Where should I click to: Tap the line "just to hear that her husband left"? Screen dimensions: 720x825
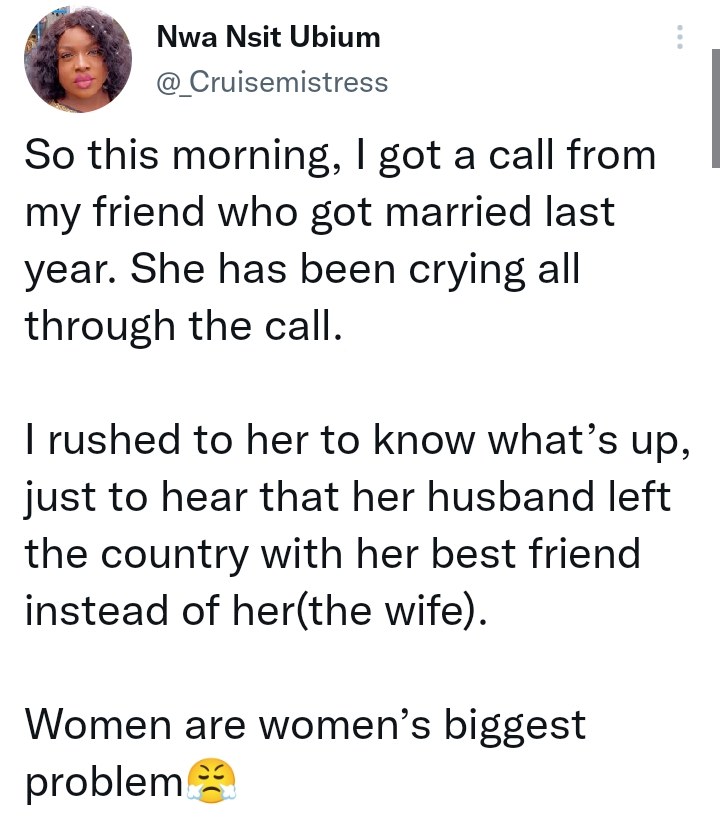(347, 497)
